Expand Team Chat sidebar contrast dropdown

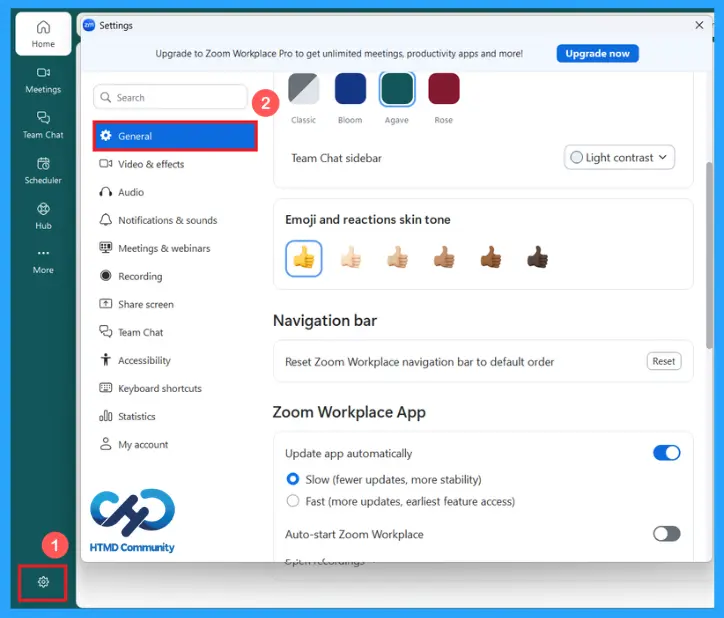(619, 158)
